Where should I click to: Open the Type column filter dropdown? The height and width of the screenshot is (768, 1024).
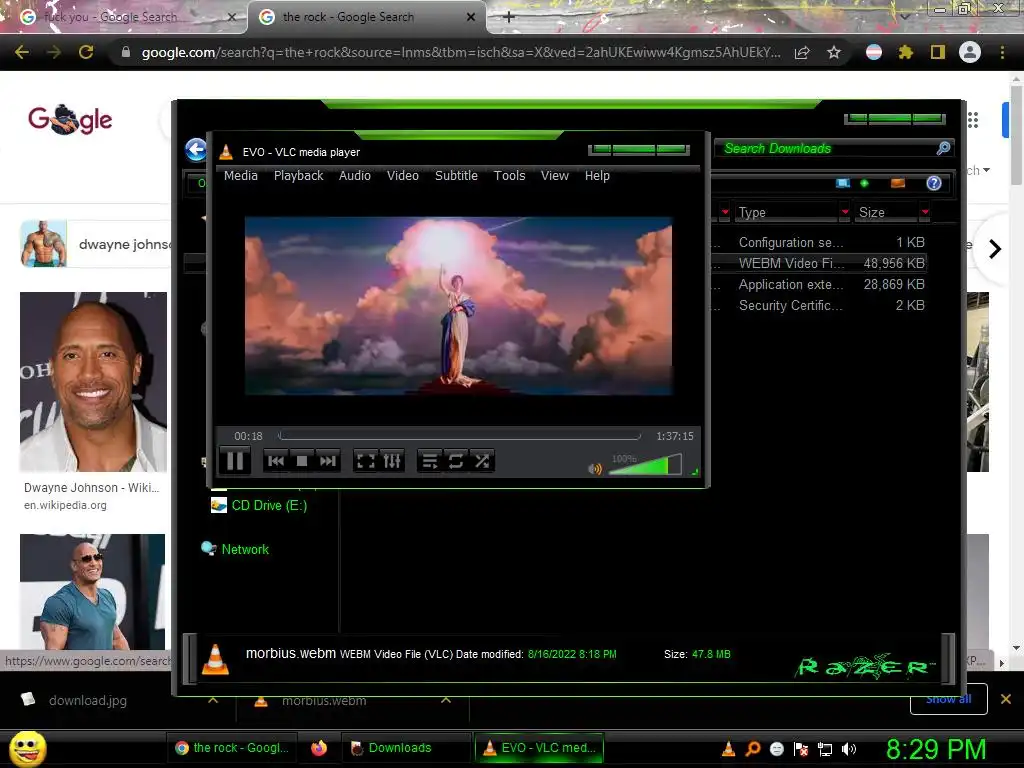845,212
